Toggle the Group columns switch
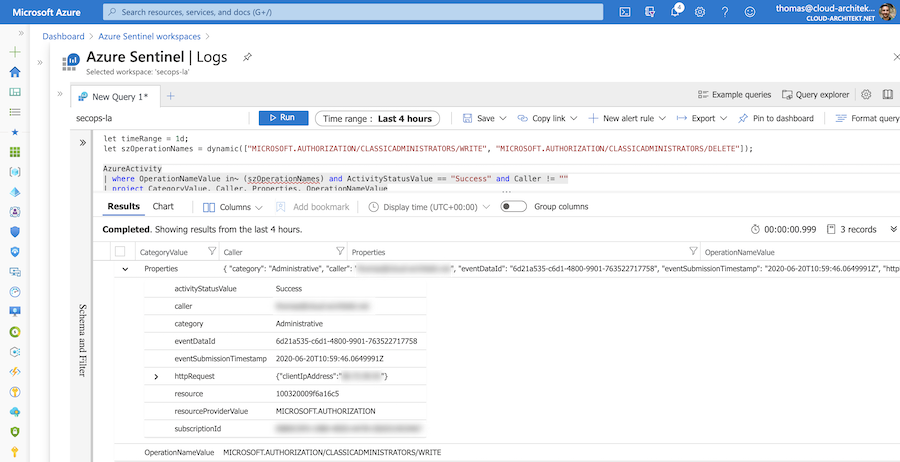This screenshot has height=462, width=900. [513, 207]
